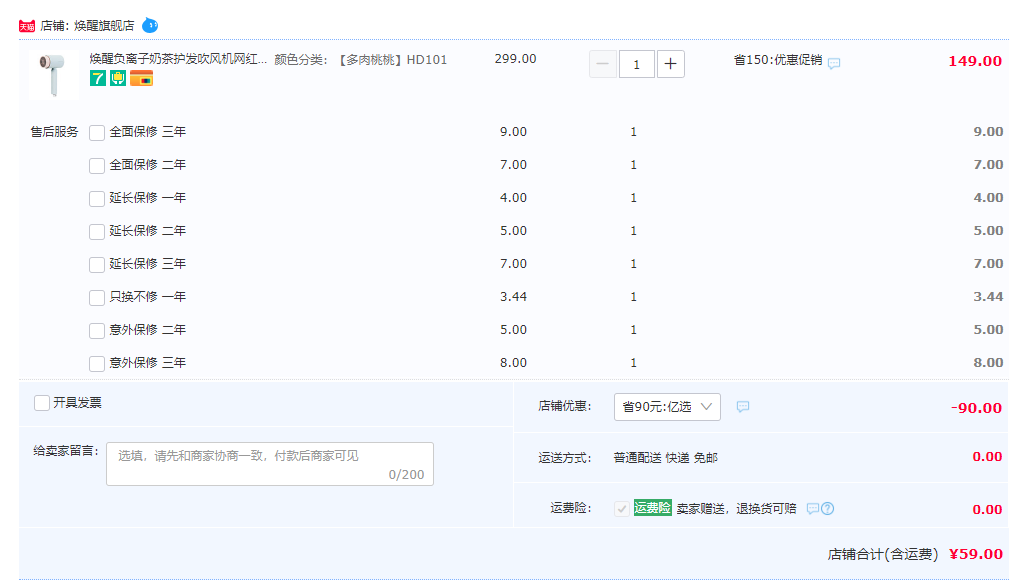1020x582 pixels.
Task: Click the 4.00 unit price of 延长保修 一年
Action: coord(513,198)
